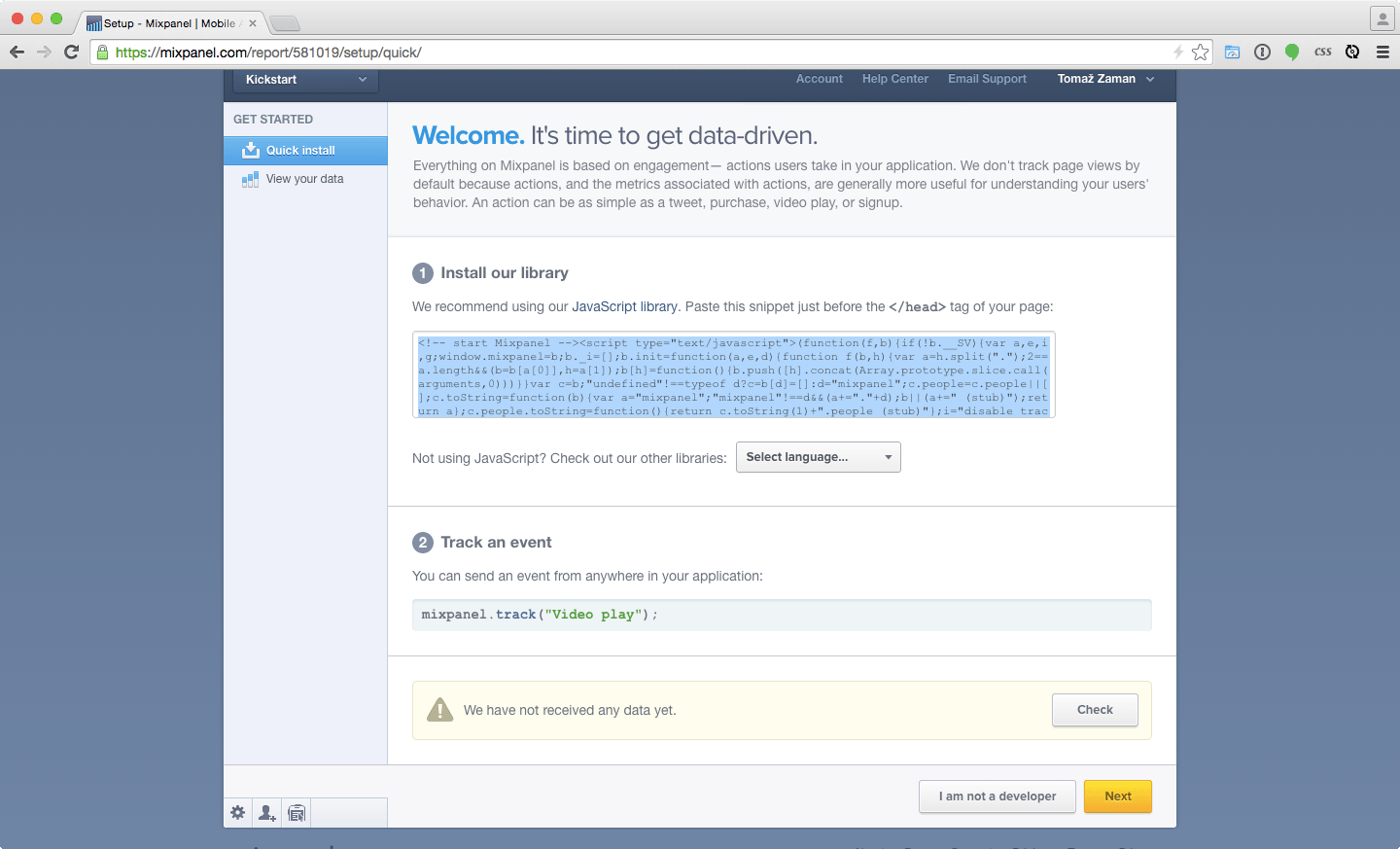The image size is (1400, 849).
Task: Click the View your data chart icon
Action: coord(251,179)
